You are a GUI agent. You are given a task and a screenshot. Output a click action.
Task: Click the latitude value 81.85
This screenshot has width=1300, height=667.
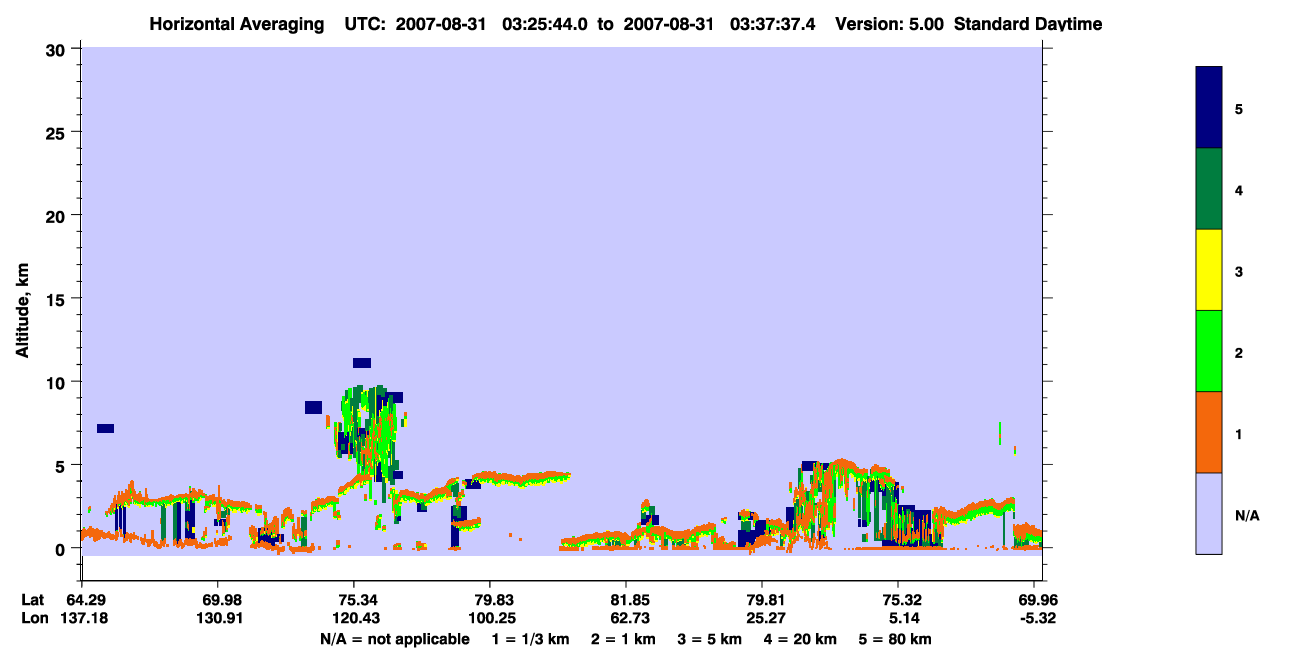point(626,599)
